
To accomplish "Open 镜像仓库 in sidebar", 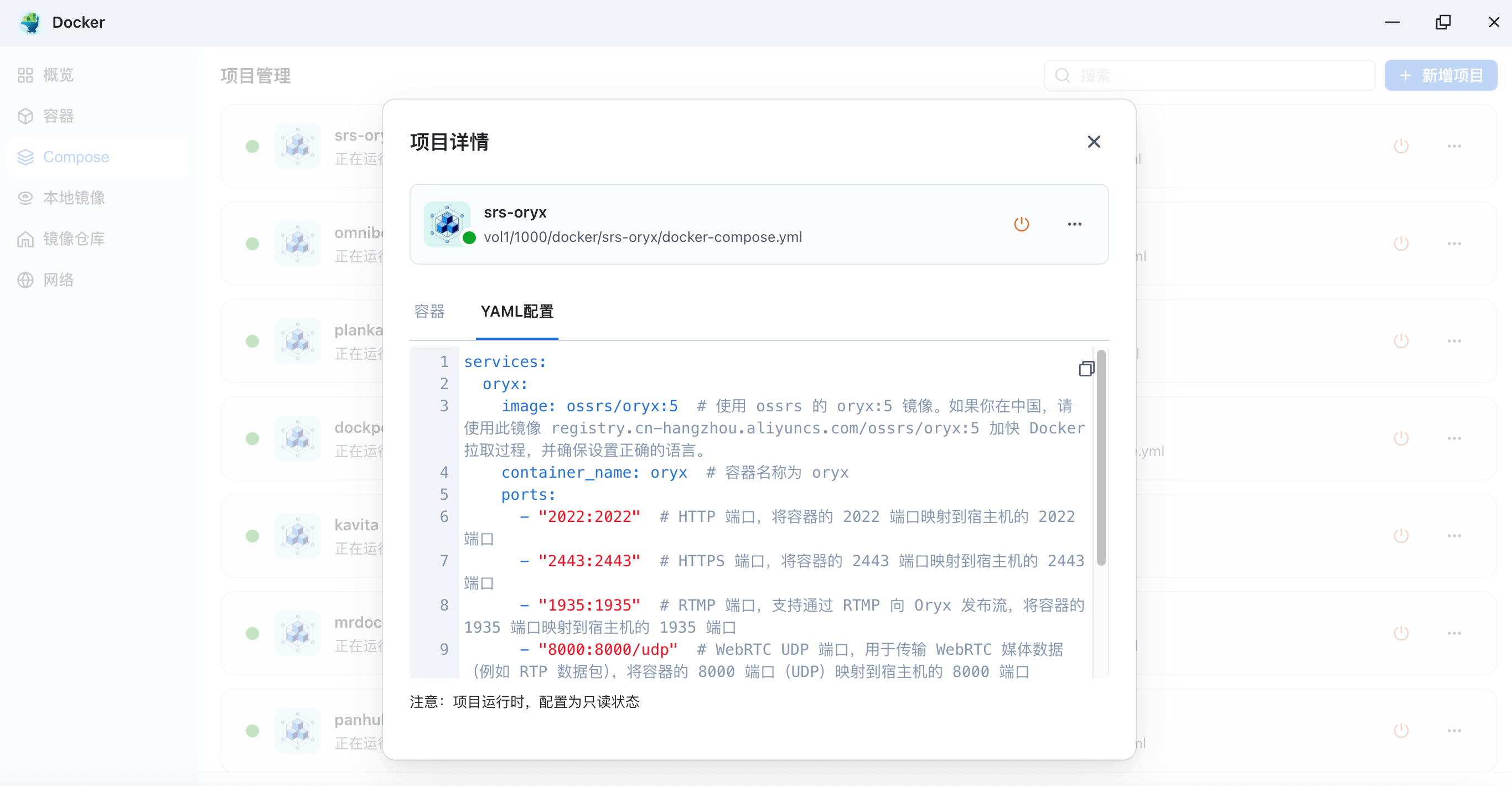I will point(74,239).
